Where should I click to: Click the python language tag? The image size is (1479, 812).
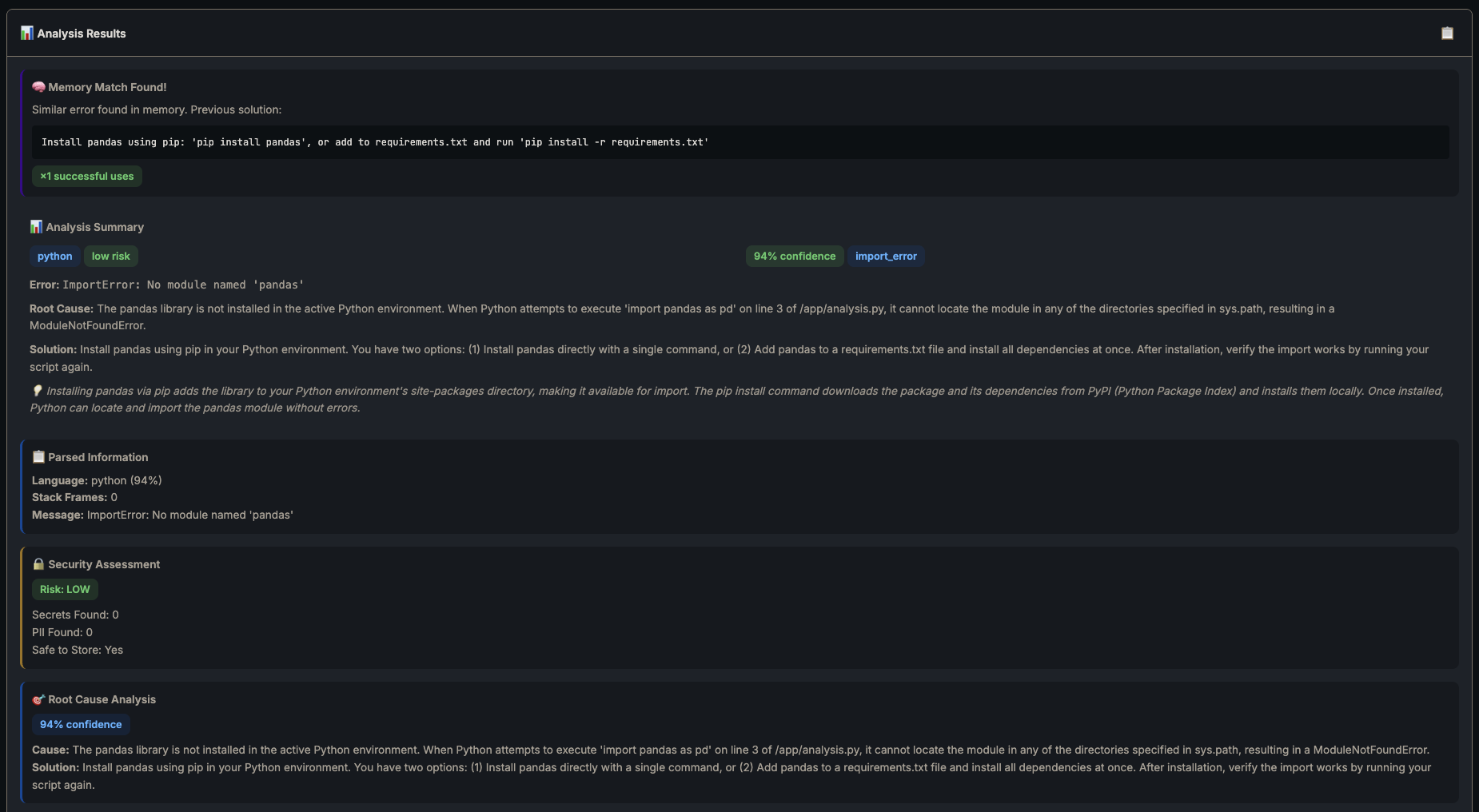tap(54, 257)
